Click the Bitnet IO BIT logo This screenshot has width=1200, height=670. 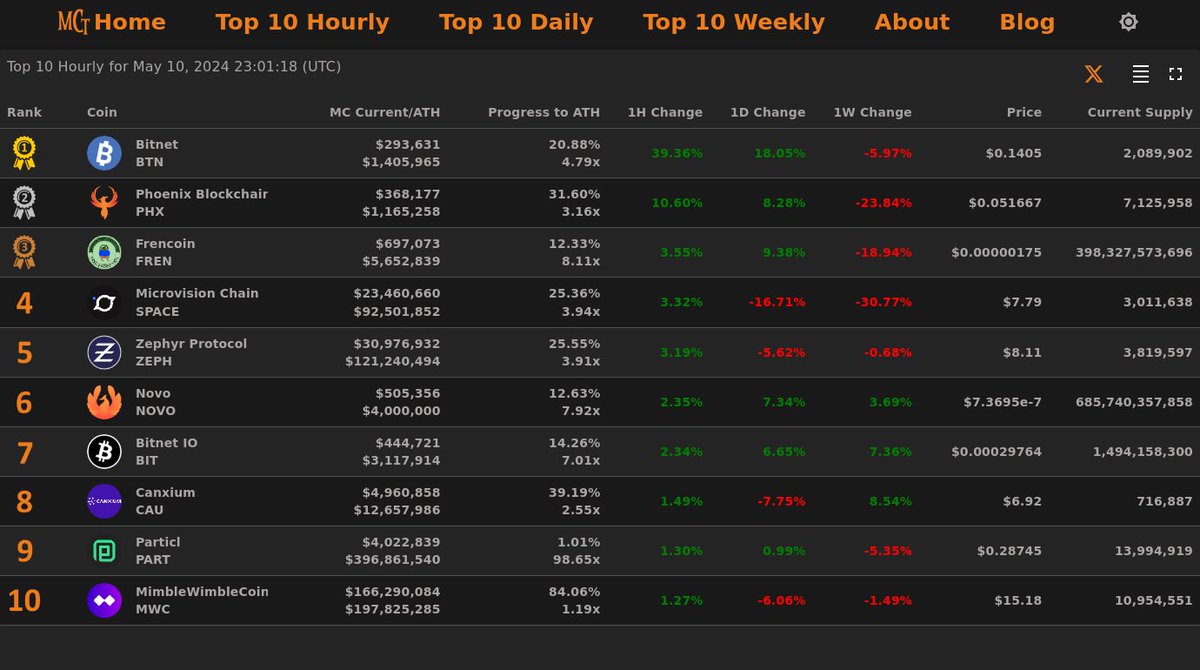click(104, 451)
